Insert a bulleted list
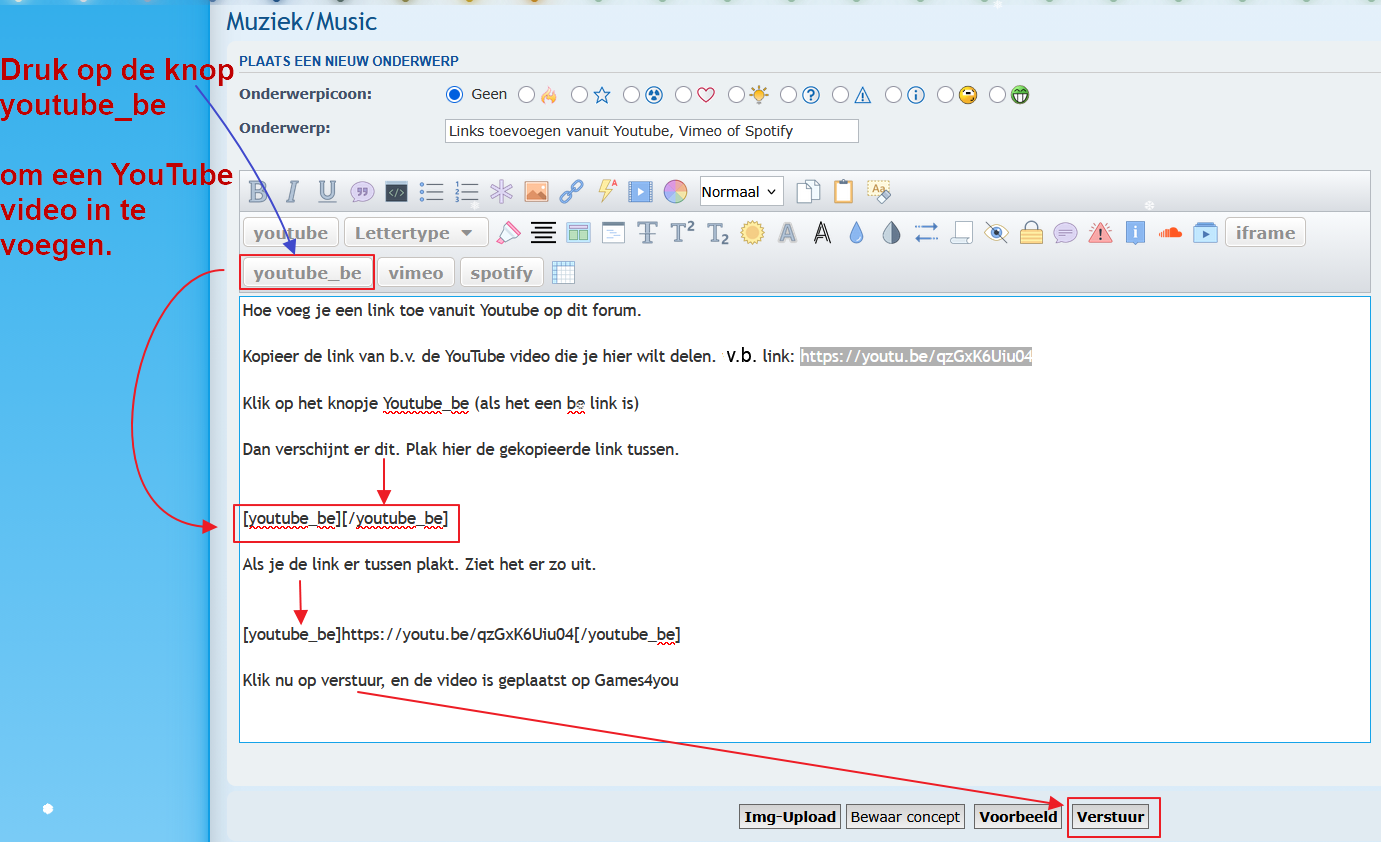Viewport: 1381px width, 842px height. coord(431,191)
